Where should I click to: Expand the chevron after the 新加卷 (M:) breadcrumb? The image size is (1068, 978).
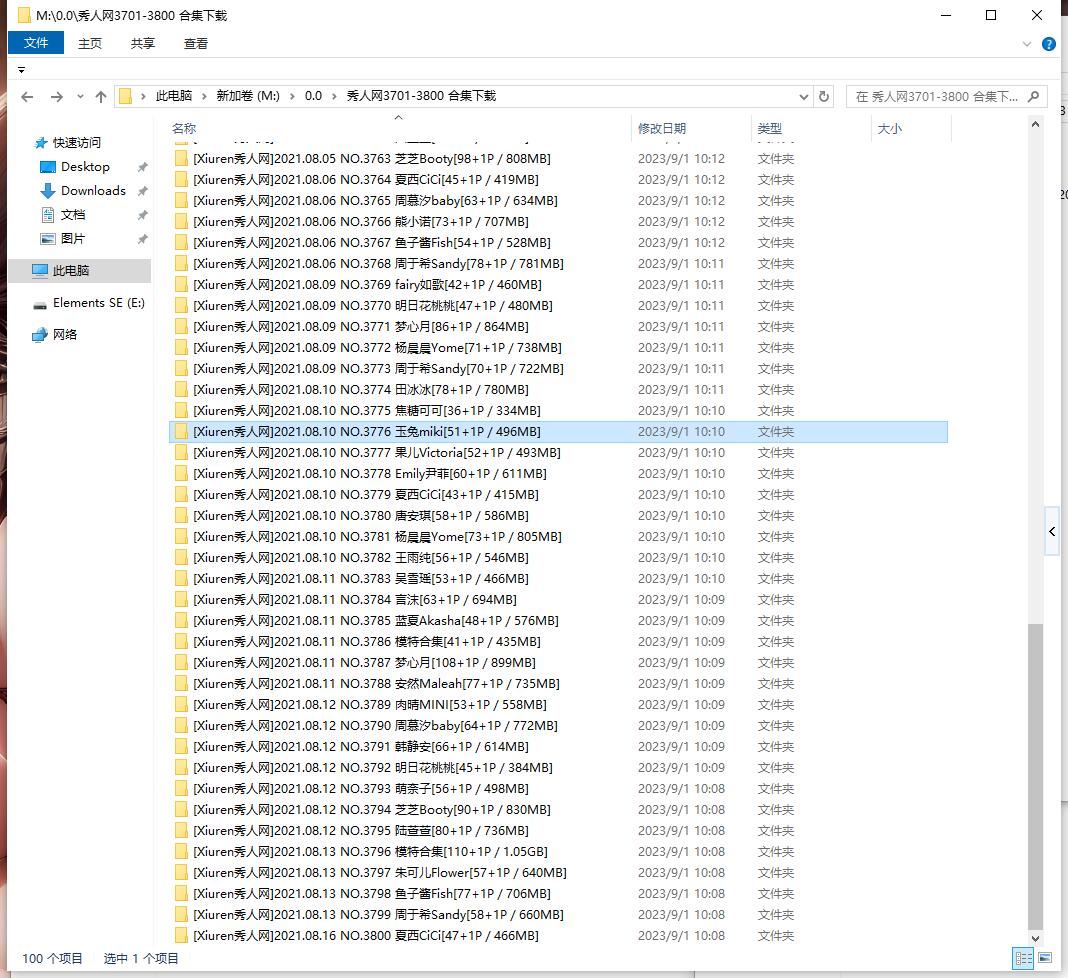(x=292, y=96)
